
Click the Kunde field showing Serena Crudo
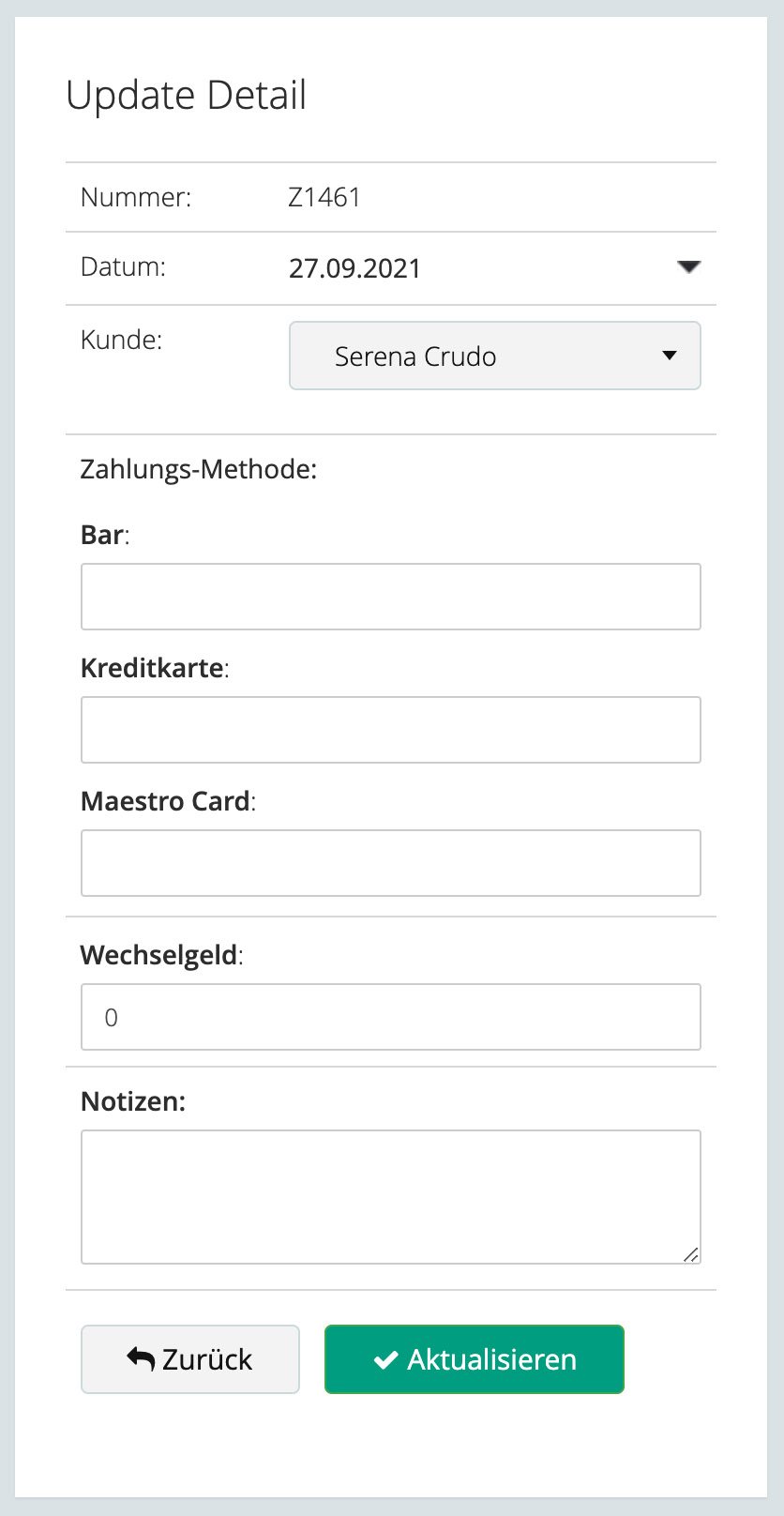415,356
